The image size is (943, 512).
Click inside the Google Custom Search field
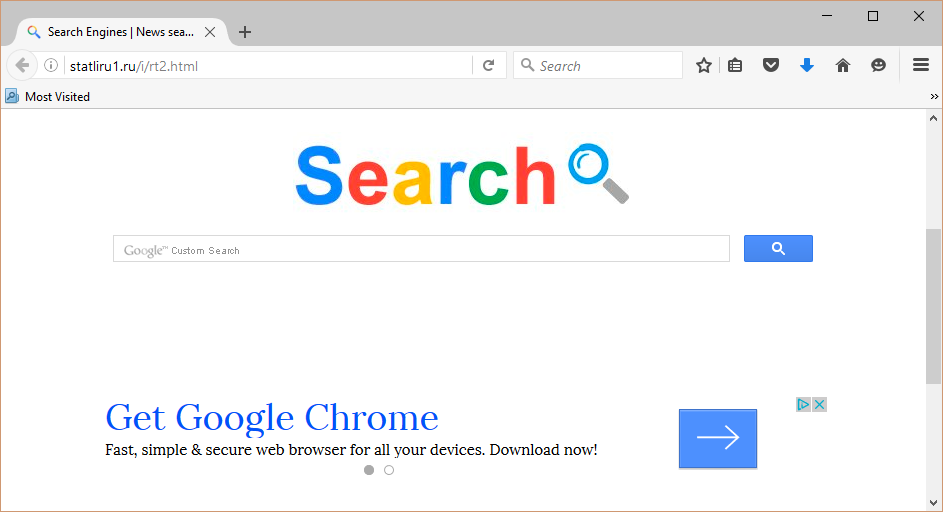coord(421,248)
